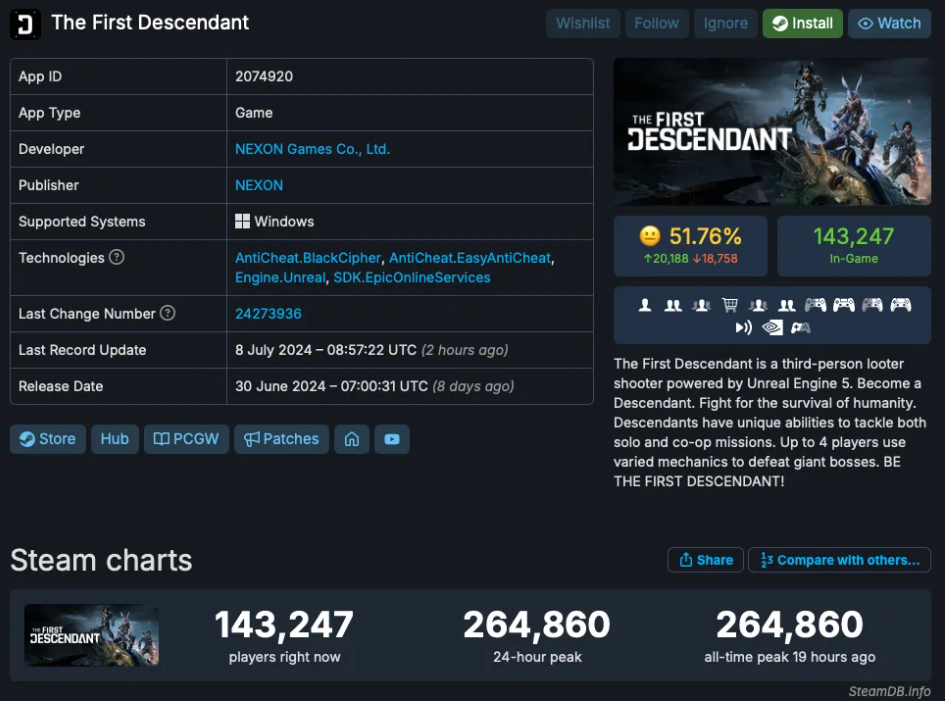Click Compare with others button
Image resolution: width=945 pixels, height=702 pixels.
click(839, 560)
